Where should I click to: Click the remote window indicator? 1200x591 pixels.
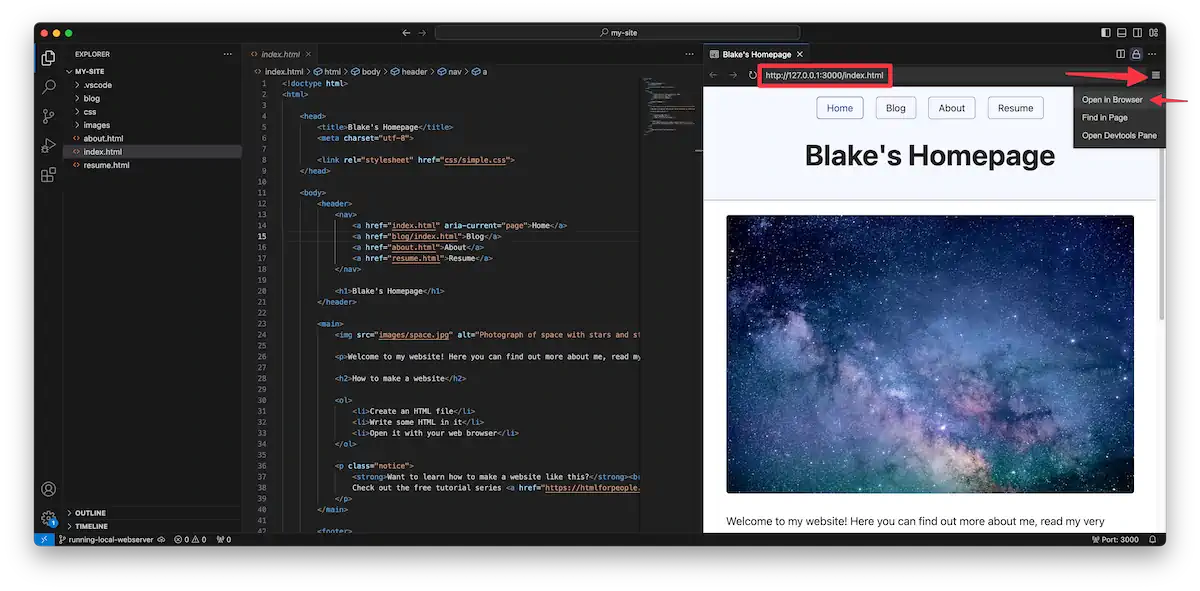pyautogui.click(x=43, y=538)
